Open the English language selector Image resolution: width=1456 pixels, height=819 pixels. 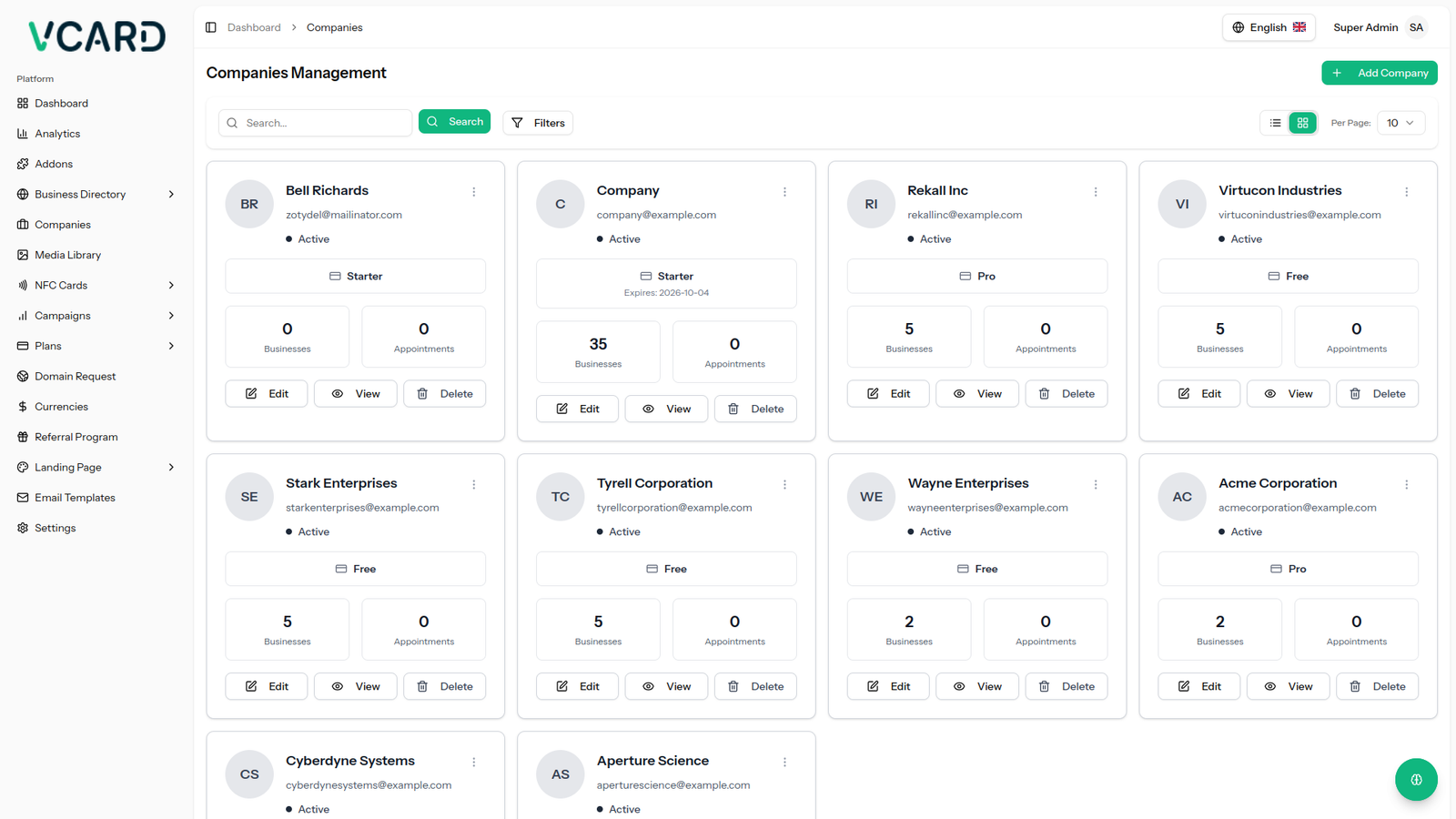tap(1268, 27)
